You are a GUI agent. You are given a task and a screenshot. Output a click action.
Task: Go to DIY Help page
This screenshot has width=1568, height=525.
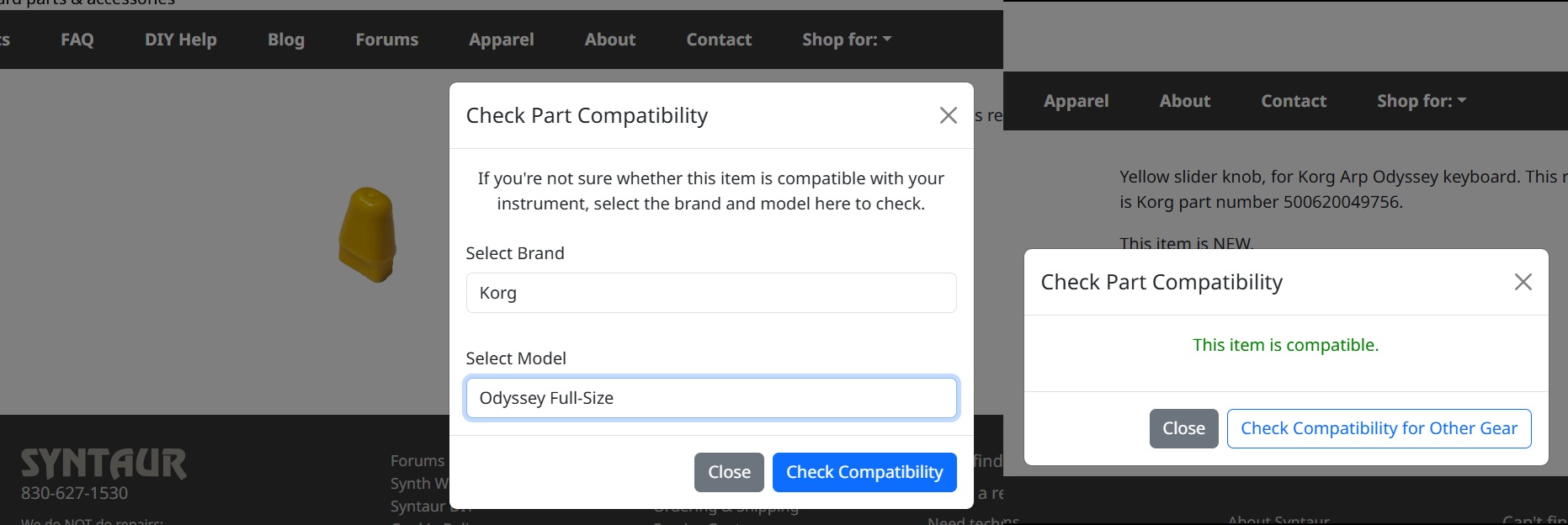pyautogui.click(x=180, y=40)
